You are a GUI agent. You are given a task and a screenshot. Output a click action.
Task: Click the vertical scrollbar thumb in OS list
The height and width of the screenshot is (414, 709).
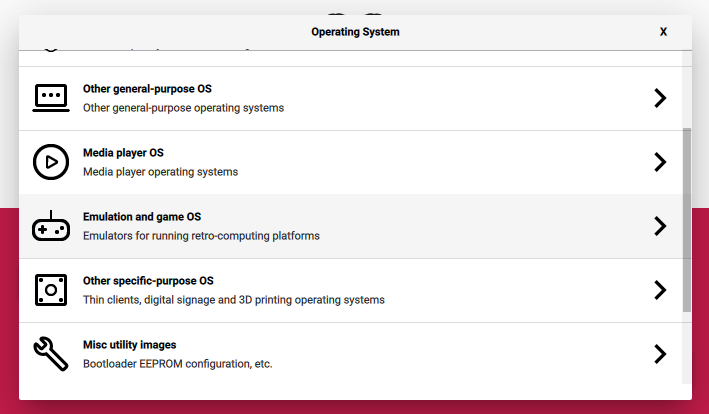click(687, 220)
